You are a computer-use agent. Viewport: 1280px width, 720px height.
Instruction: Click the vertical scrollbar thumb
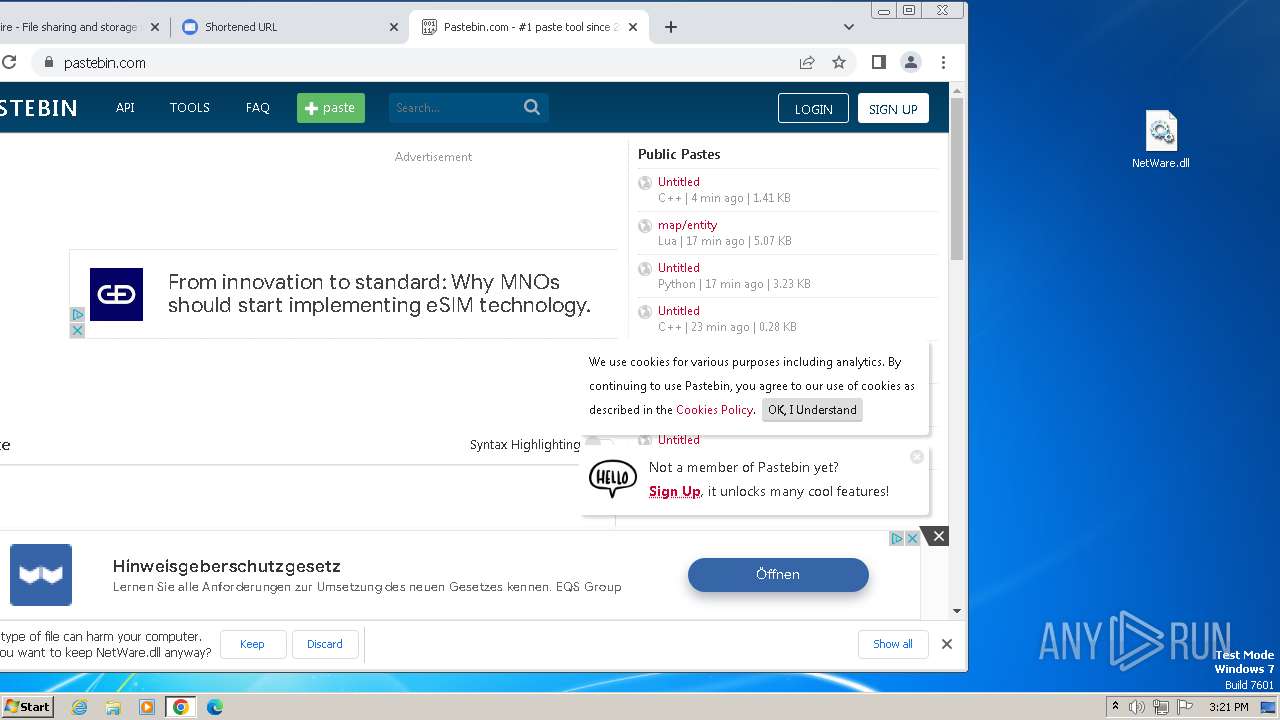coord(957,179)
